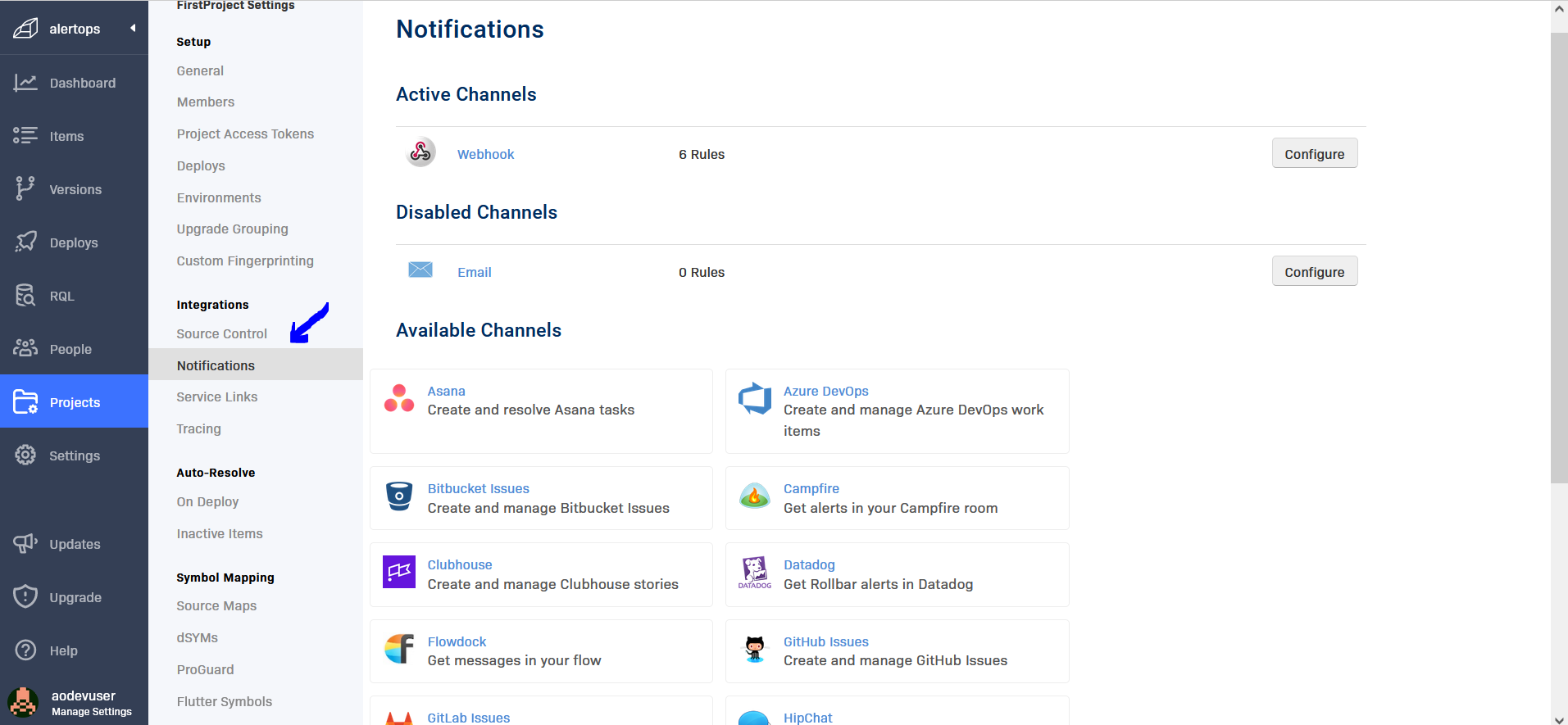Configure the Email channel
The image size is (1568, 725).
point(1314,271)
